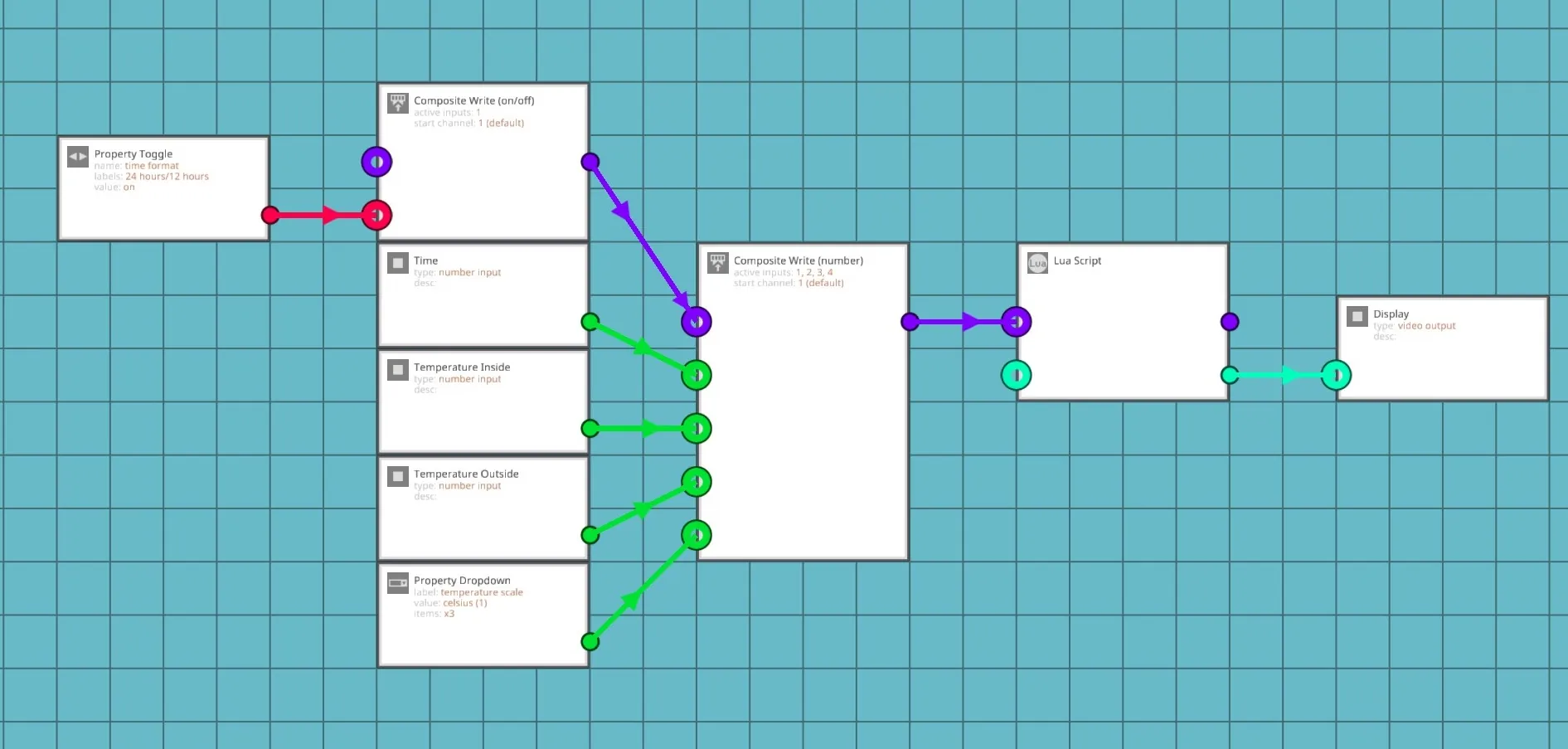
Task: Click the Temperature Outside node icon
Action: click(398, 477)
